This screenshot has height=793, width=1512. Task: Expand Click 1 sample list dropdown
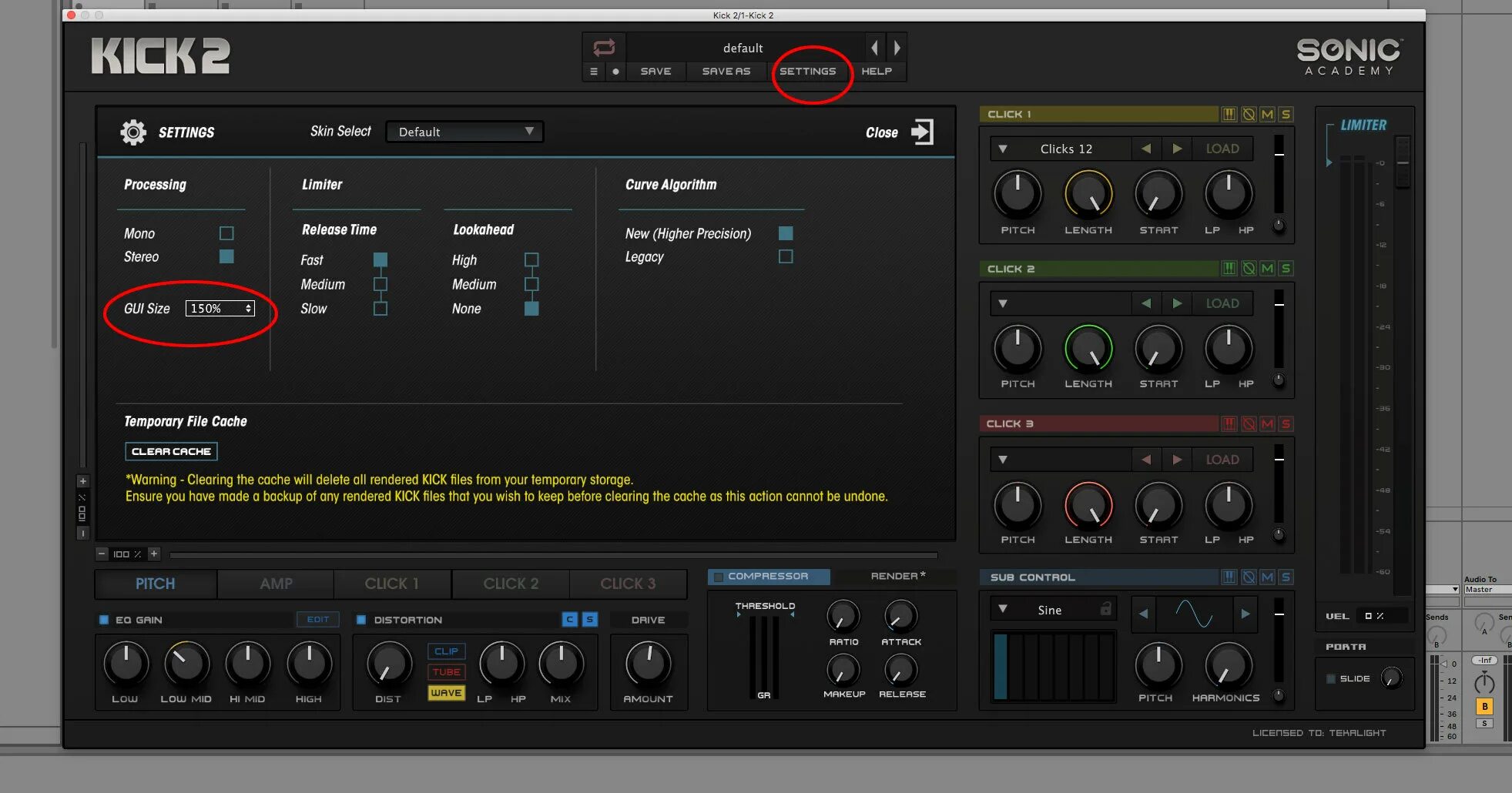point(1003,149)
